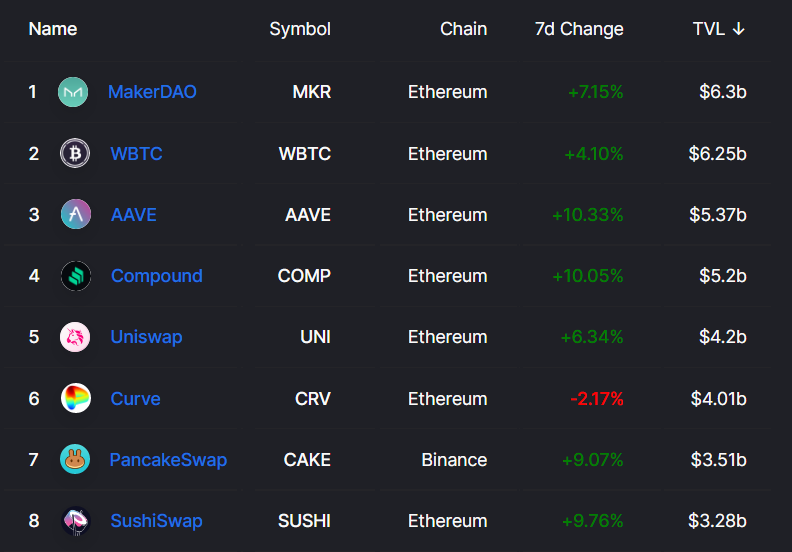Click the Symbol column header
The image size is (792, 552).
coord(300,29)
